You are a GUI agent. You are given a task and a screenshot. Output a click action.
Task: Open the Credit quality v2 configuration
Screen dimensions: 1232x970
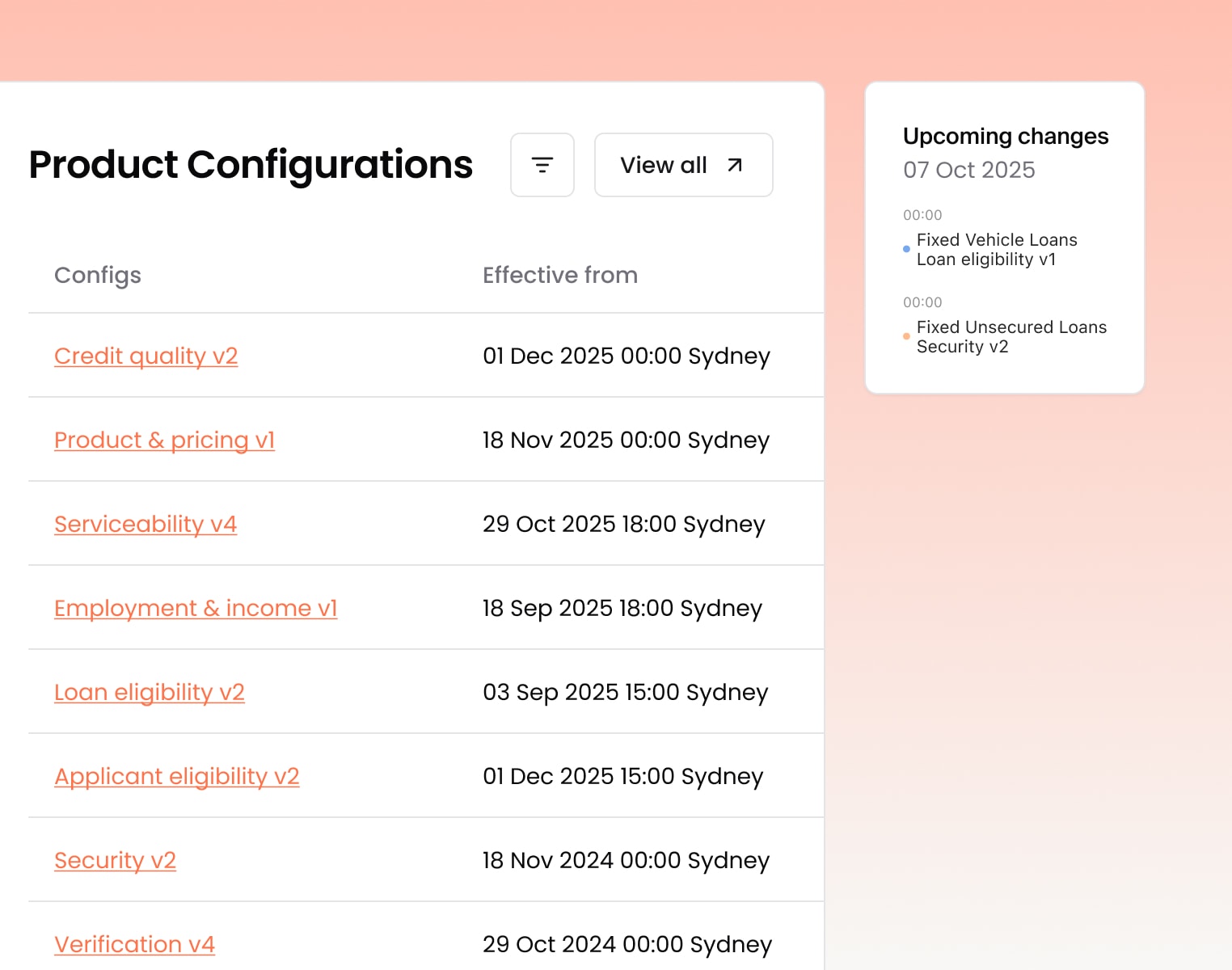tap(146, 356)
